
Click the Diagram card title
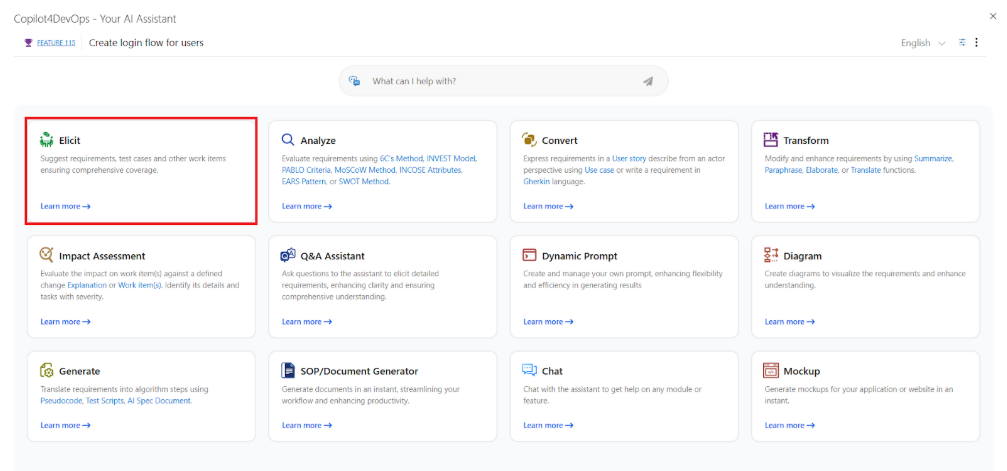click(802, 256)
